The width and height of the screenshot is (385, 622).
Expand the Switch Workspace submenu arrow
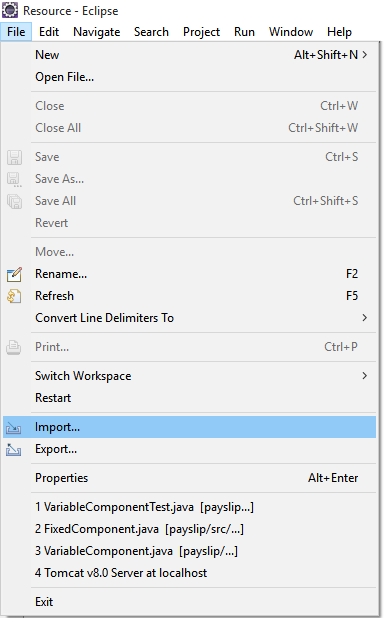(364, 375)
